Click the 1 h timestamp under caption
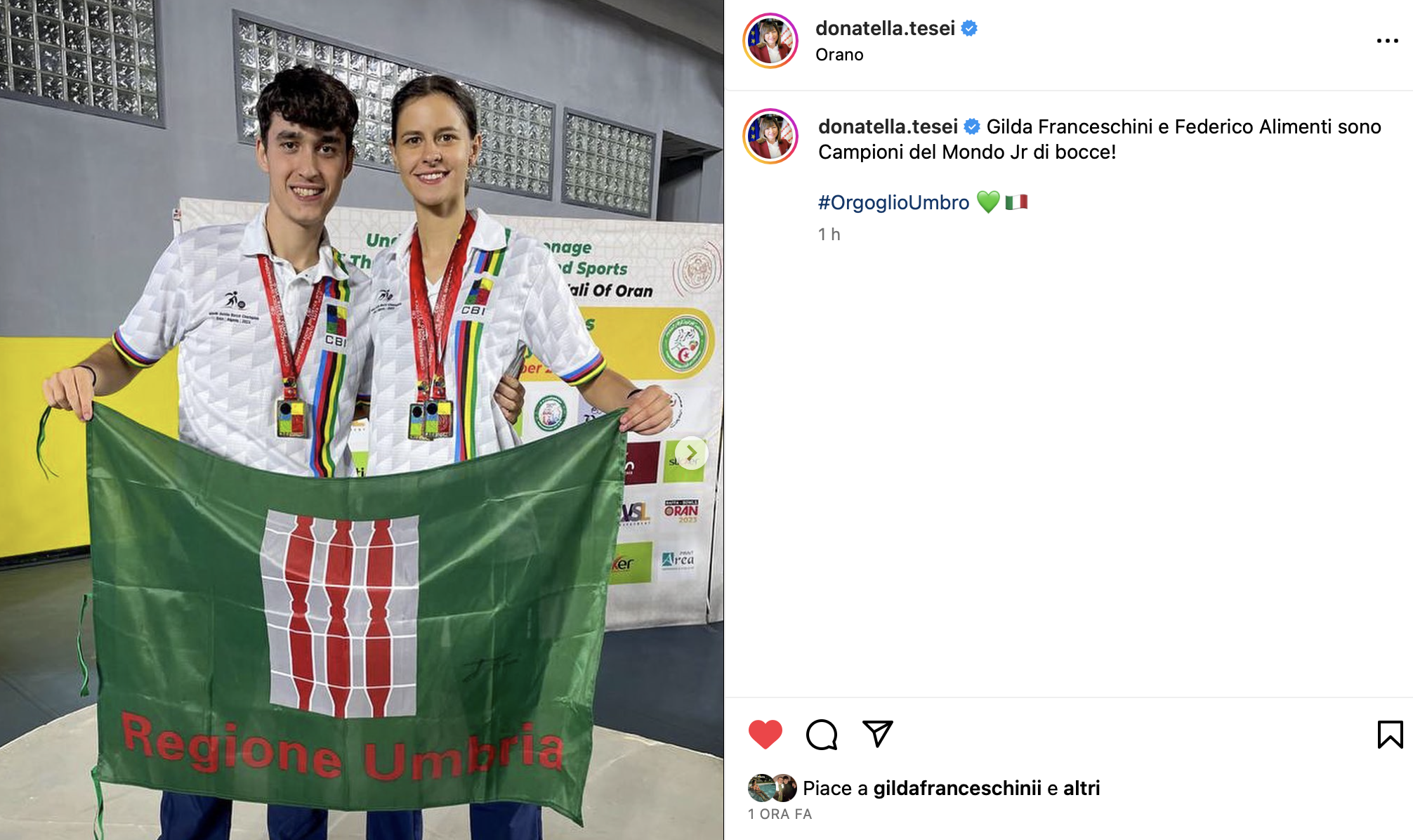The image size is (1413, 840). 829,235
